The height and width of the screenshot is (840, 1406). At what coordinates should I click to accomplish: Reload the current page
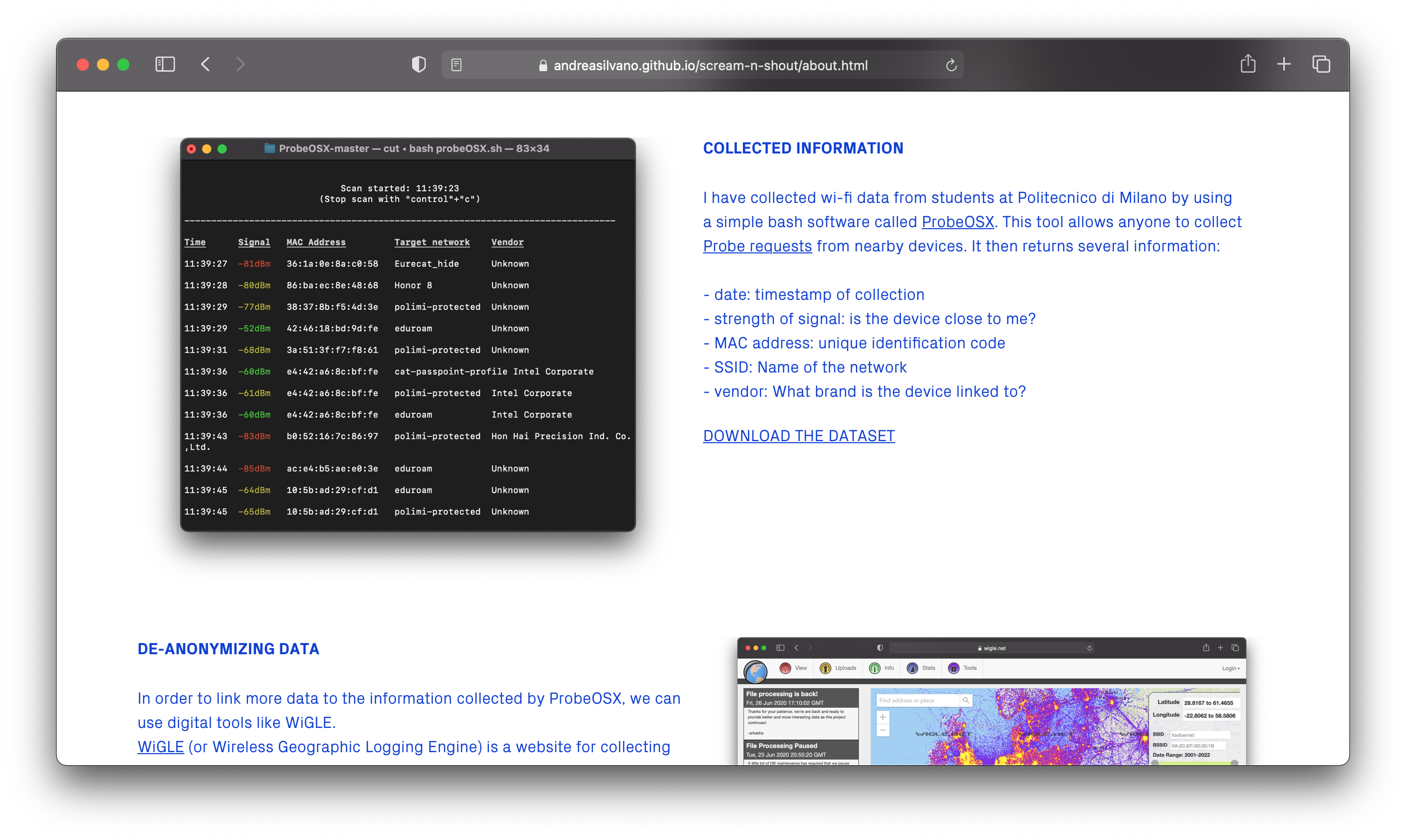[x=951, y=65]
